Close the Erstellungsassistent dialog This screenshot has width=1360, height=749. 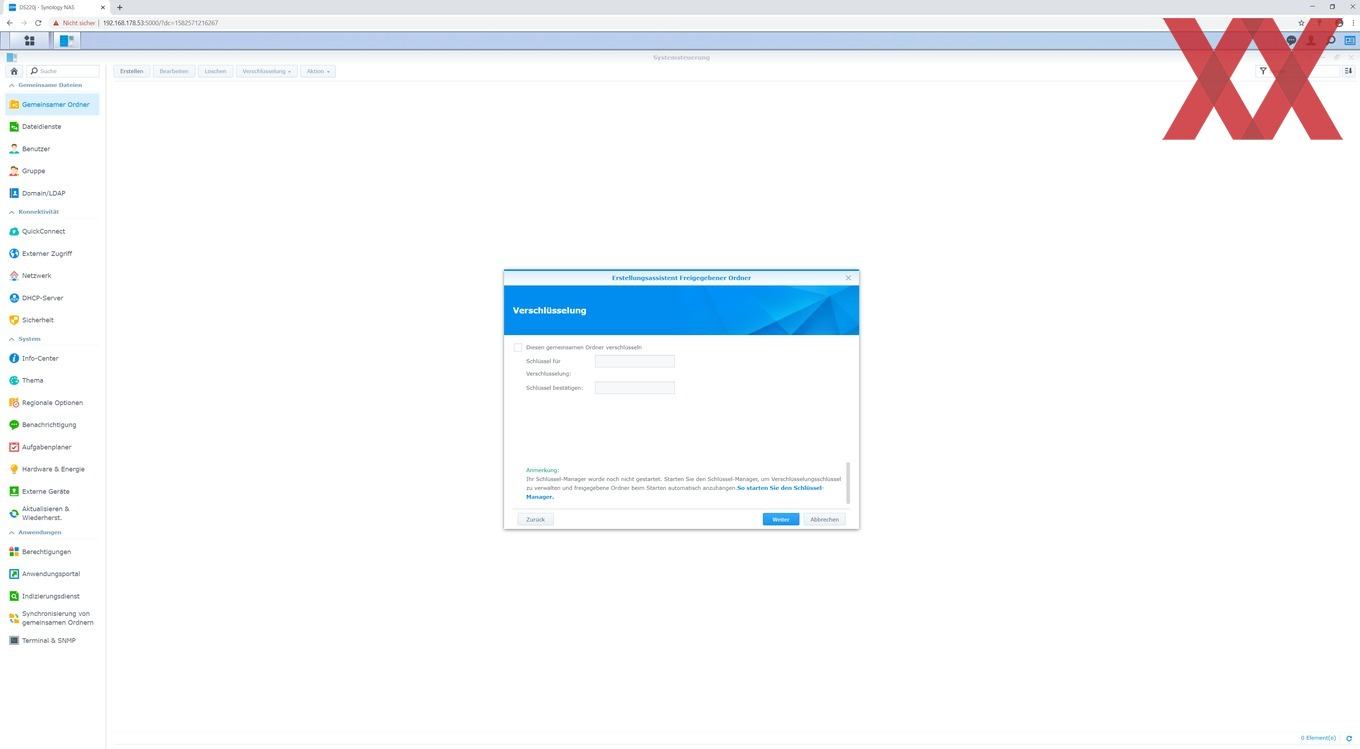click(x=848, y=277)
